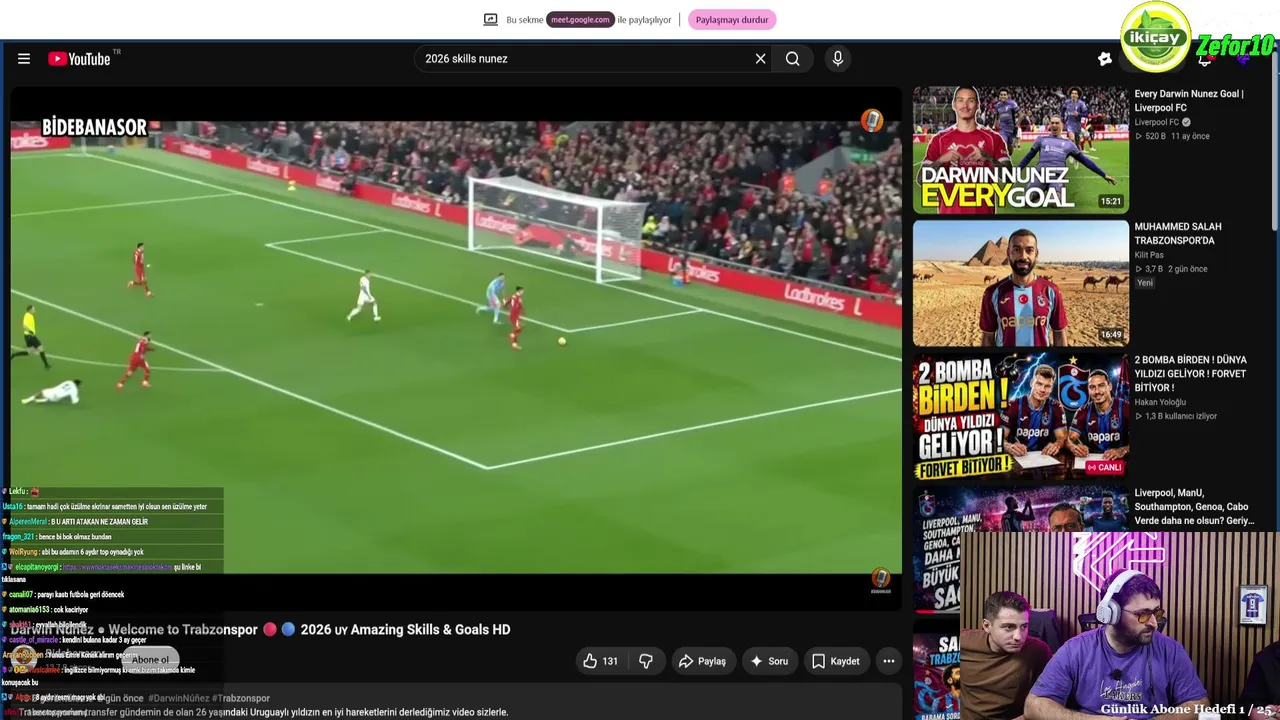Click the meet.google.com chip in sharing bar
The width and height of the screenshot is (1280, 720).
580,20
